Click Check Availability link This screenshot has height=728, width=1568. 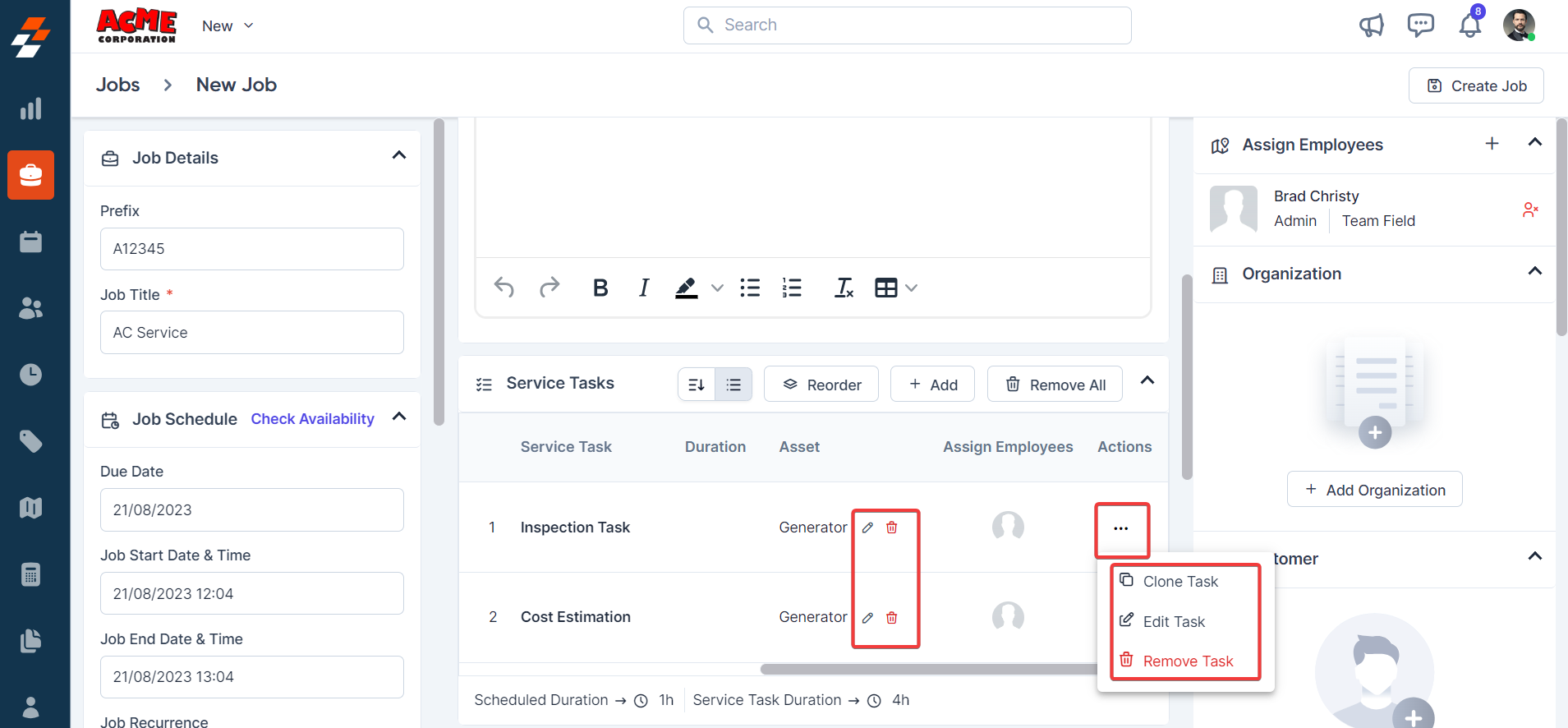(x=312, y=419)
